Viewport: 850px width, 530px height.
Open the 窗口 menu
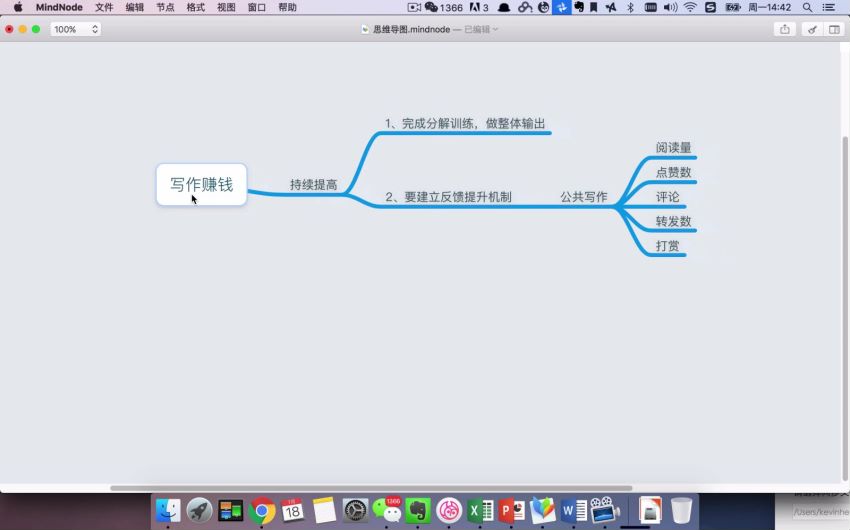(256, 7)
